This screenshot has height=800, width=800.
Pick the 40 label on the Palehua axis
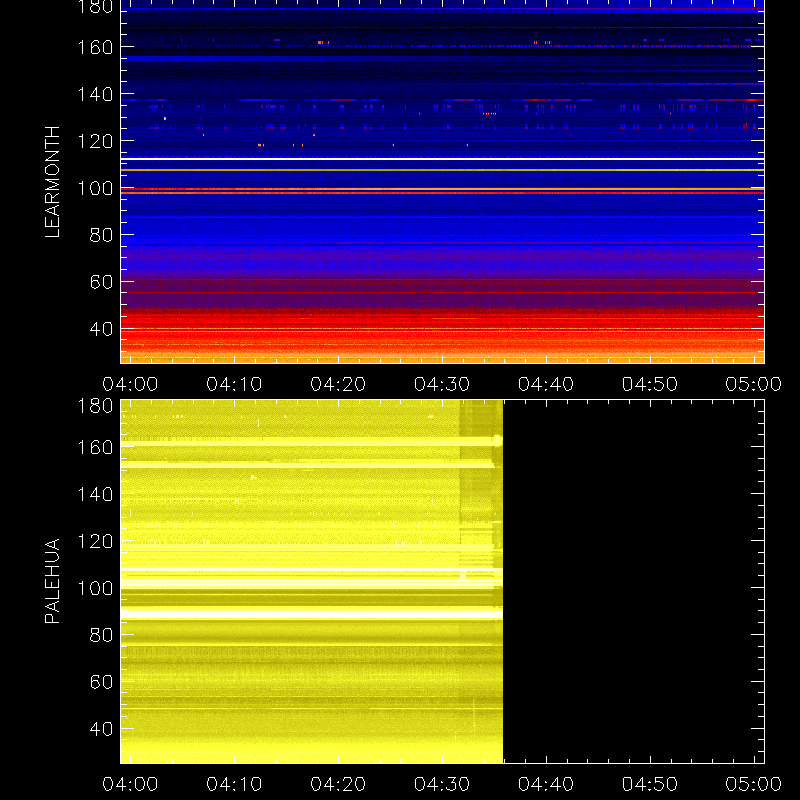[x=101, y=729]
